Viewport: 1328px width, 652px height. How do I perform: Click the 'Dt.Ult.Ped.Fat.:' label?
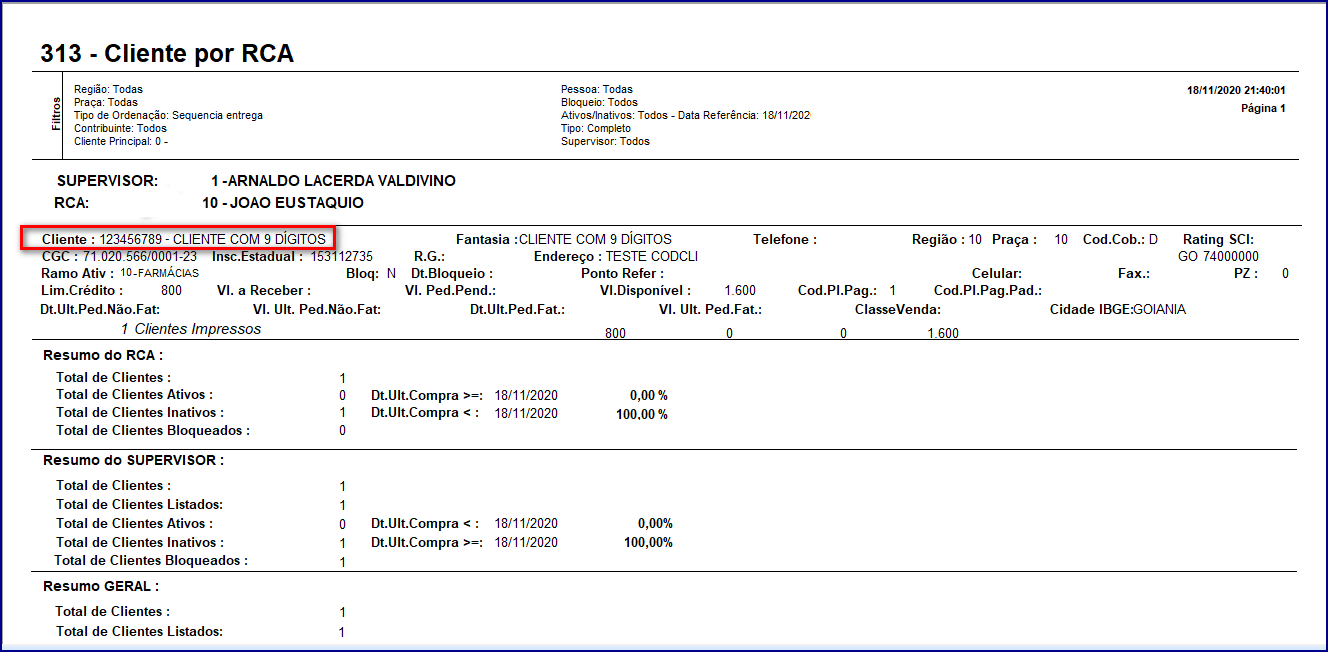[518, 309]
